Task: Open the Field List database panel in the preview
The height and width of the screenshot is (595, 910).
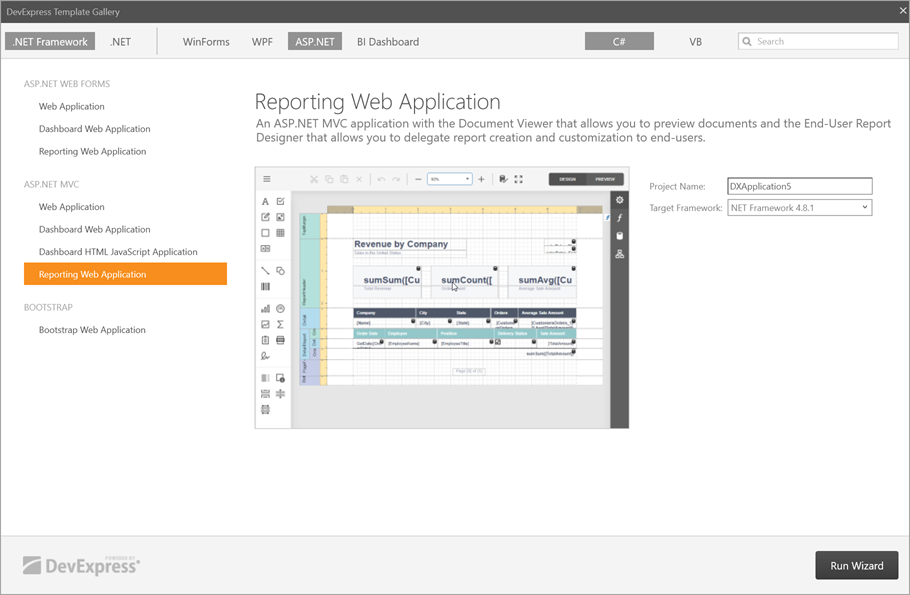Action: 620,236
